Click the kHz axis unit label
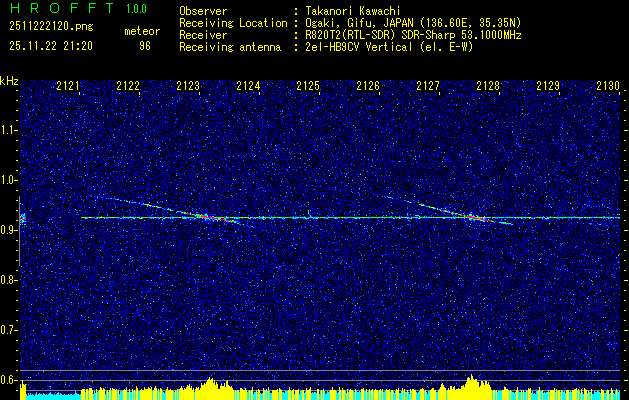The image size is (629, 400). pos(9,81)
